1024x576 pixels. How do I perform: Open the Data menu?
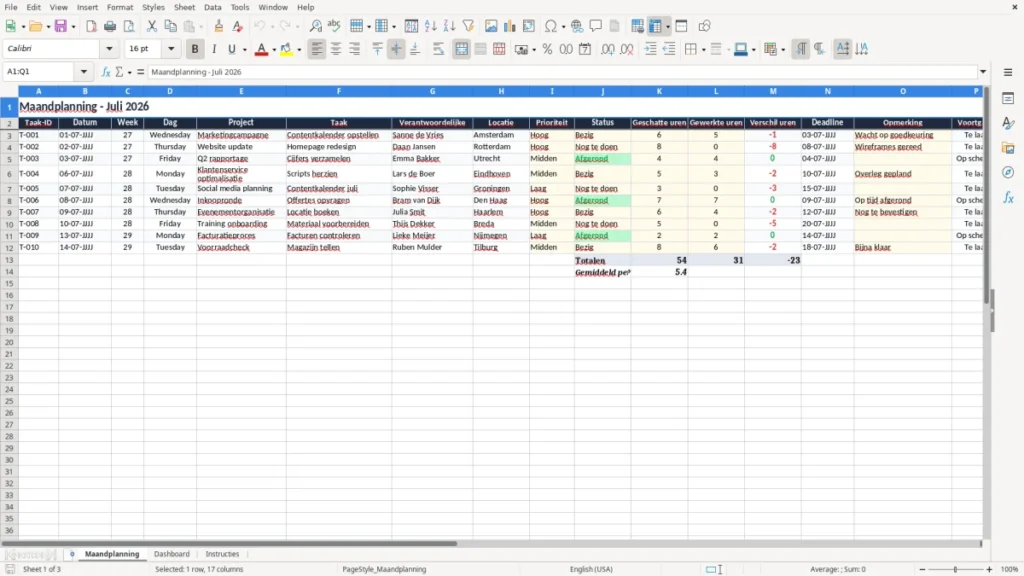(x=213, y=7)
